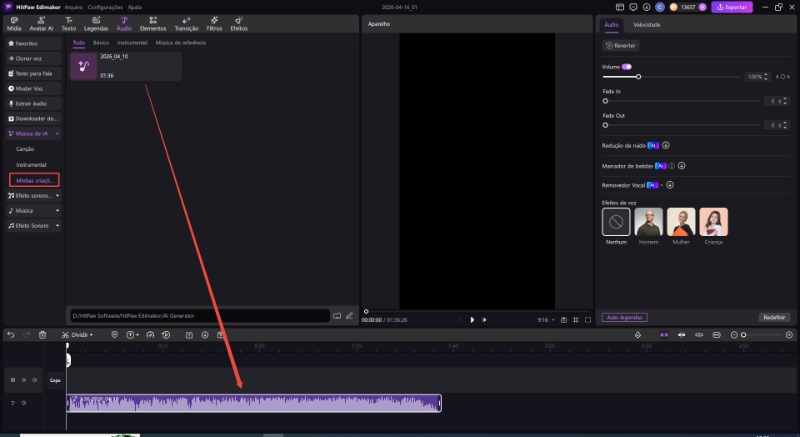This screenshot has height=437, width=800.
Task: Add a Volume keyframe diamond
Action: [x=783, y=77]
